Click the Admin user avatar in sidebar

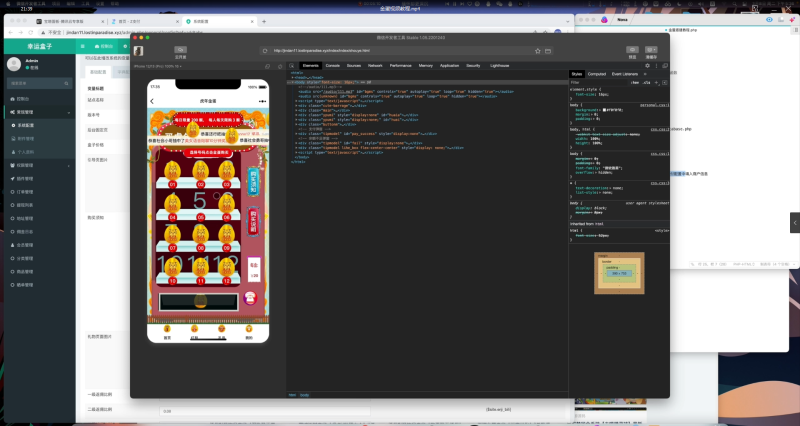coord(14,64)
